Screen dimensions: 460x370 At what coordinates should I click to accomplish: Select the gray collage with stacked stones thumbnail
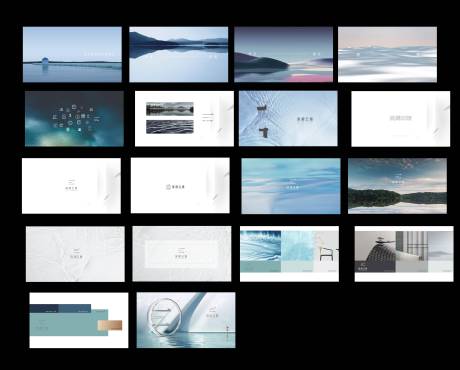click(x=404, y=254)
